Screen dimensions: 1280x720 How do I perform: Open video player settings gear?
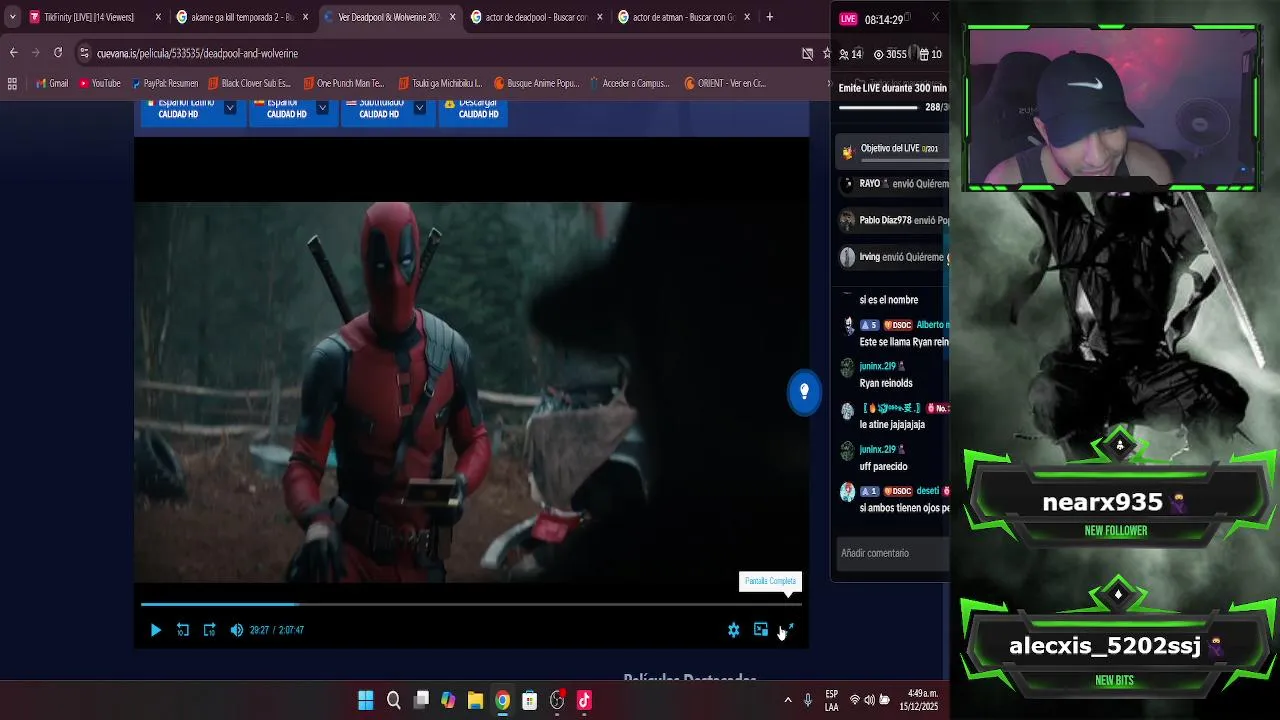(x=734, y=630)
